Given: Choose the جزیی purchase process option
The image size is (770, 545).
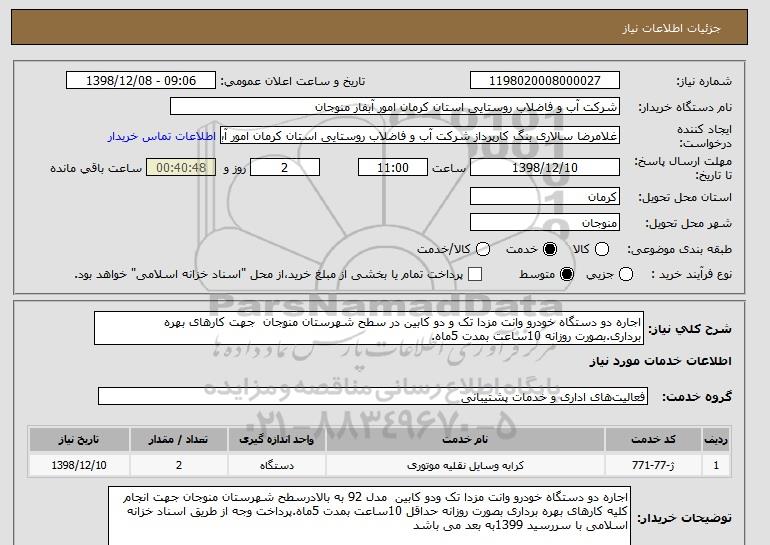Looking at the screenshot, I should [x=626, y=274].
